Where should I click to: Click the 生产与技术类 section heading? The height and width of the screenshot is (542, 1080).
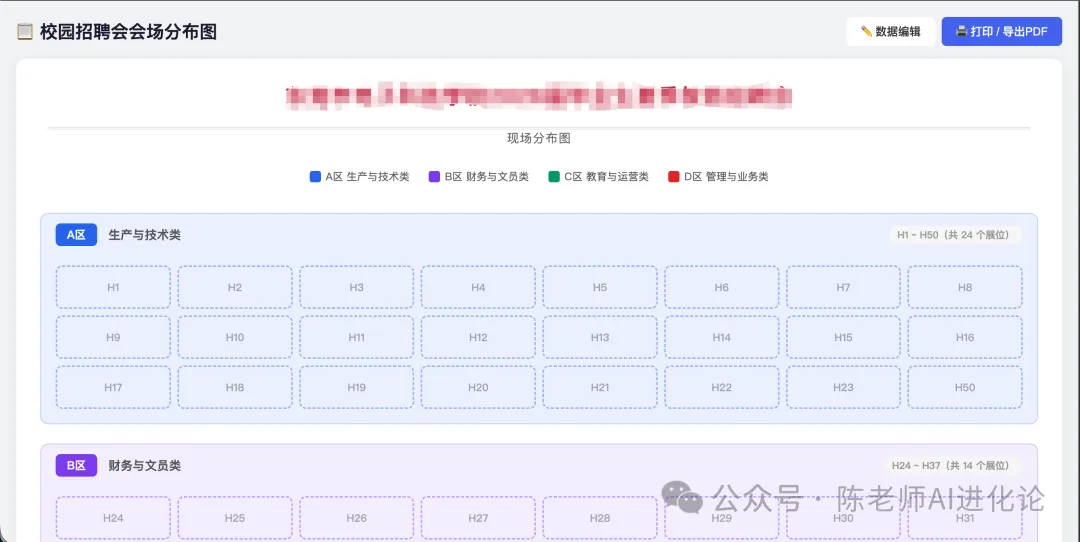(x=145, y=235)
